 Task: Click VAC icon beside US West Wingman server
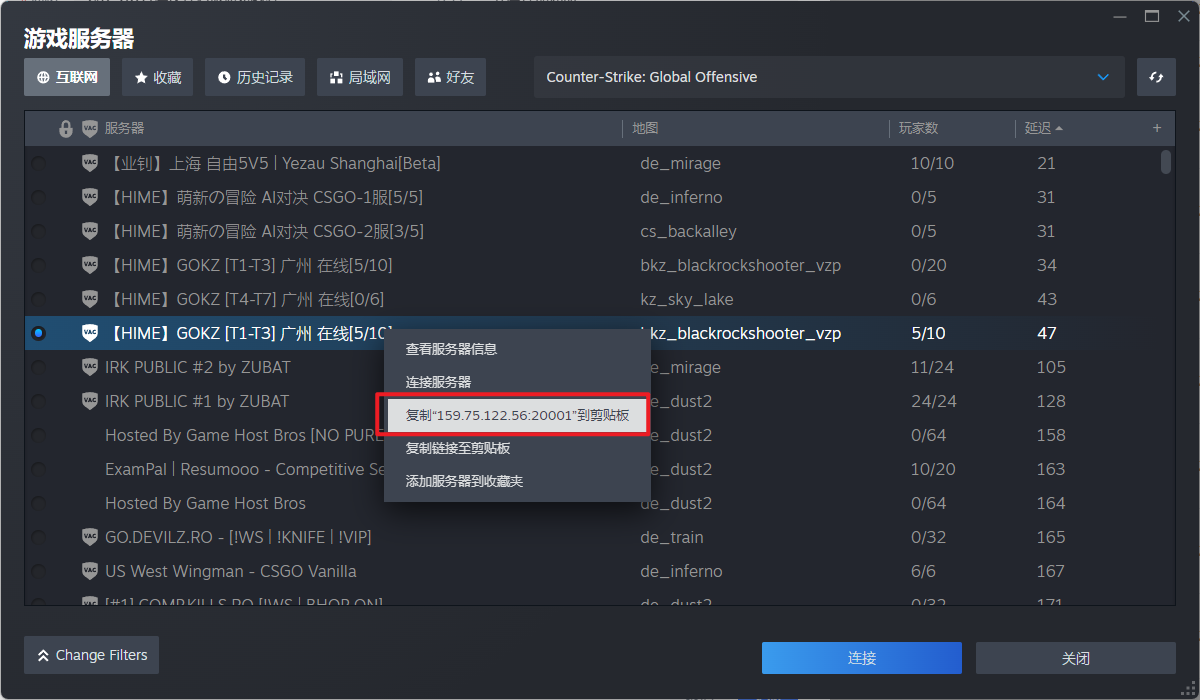click(90, 571)
